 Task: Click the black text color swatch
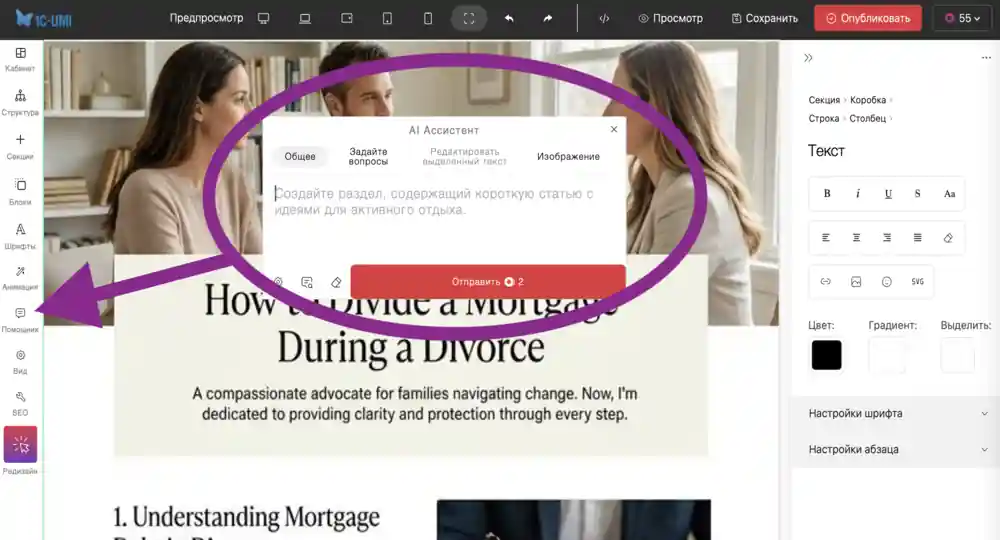(x=826, y=355)
